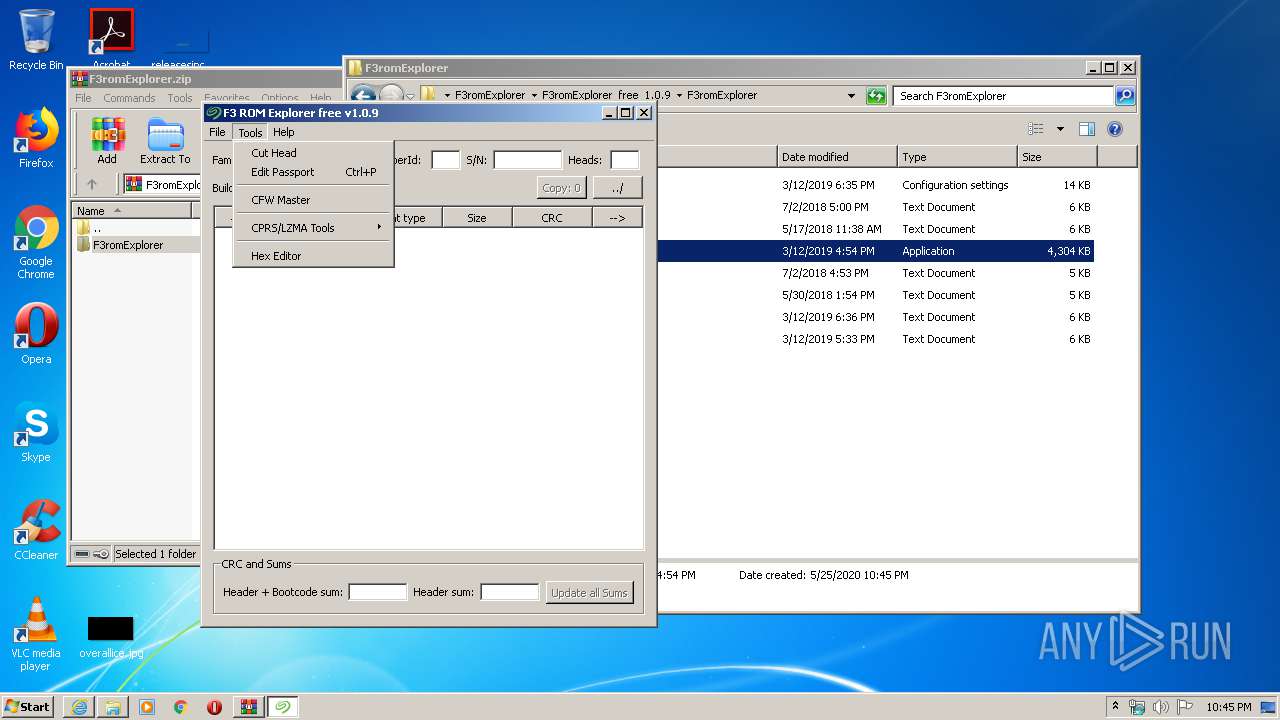1280x720 pixels.
Task: Click the Size column header in F3 ROM Explorer
Action: [x=477, y=218]
